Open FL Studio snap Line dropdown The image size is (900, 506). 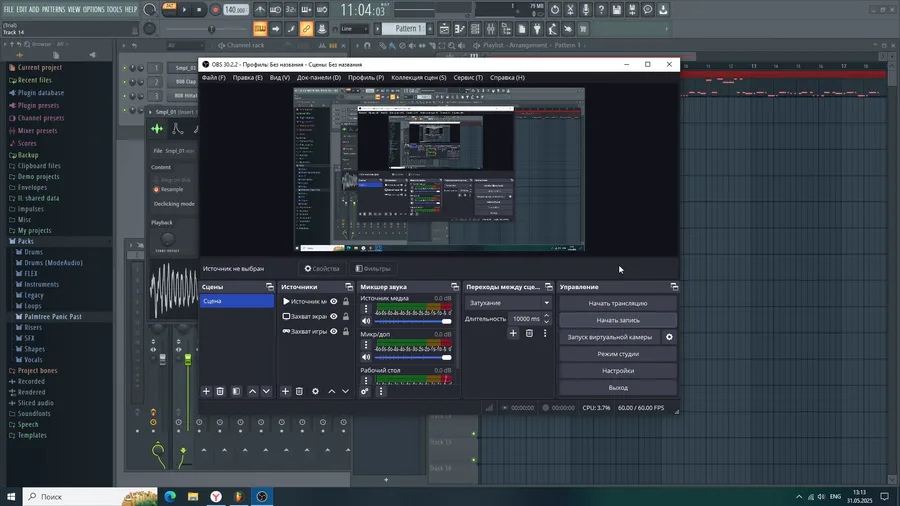[x=354, y=29]
